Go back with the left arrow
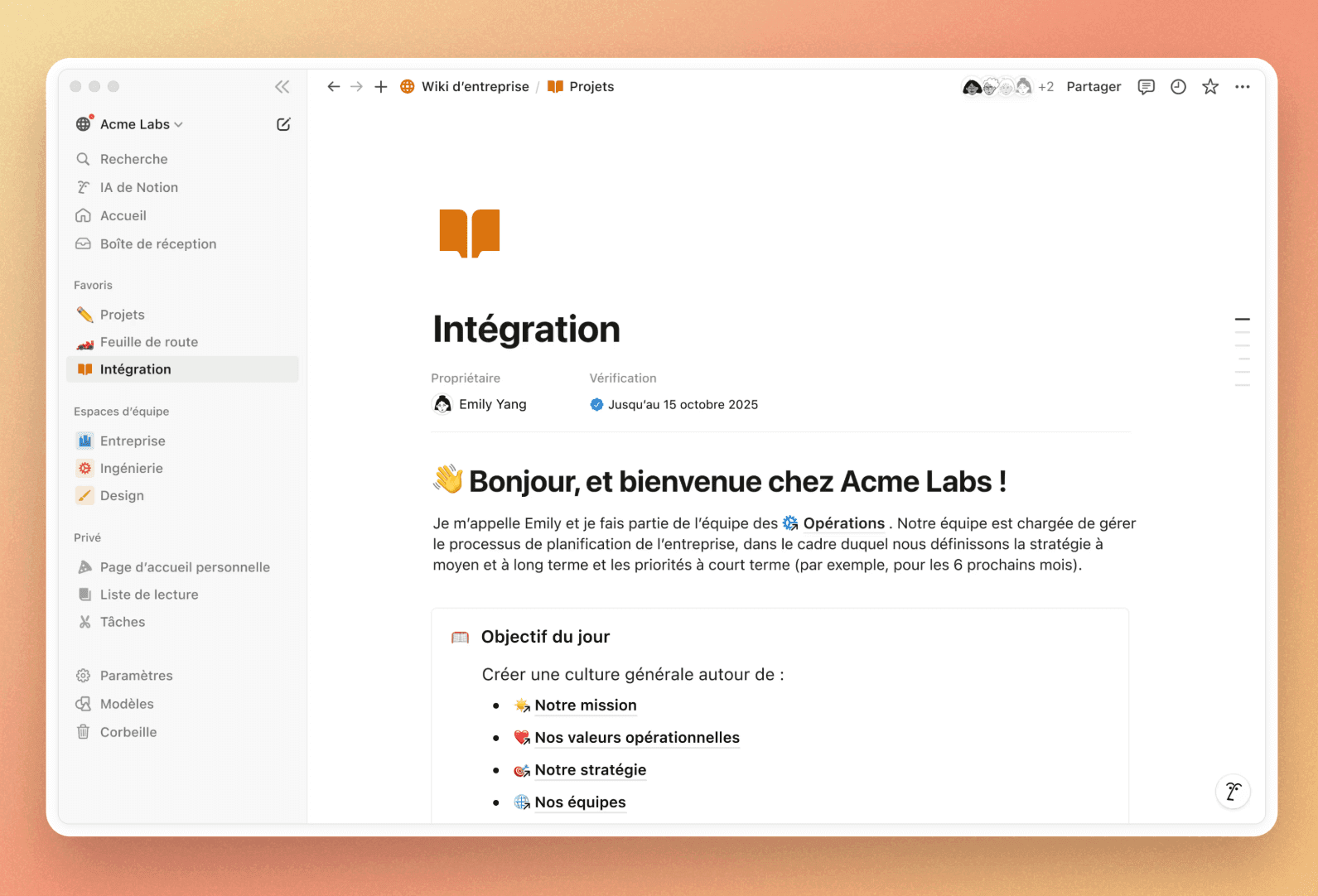 click(x=333, y=87)
